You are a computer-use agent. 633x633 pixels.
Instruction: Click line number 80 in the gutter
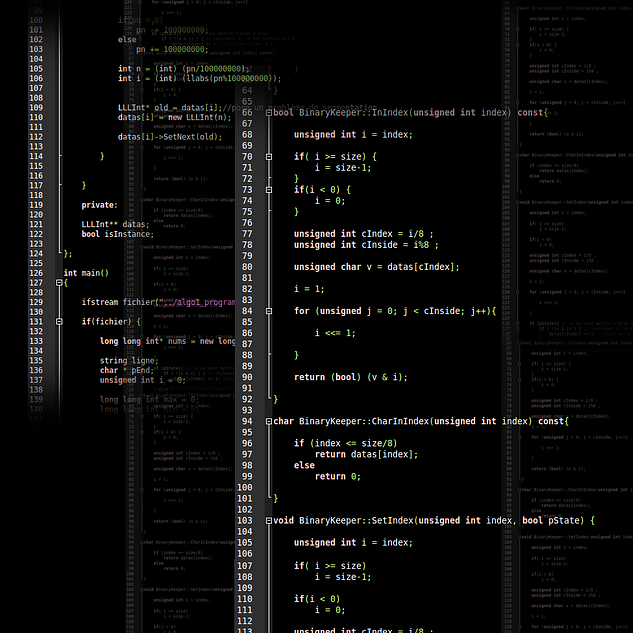[x=245, y=267]
